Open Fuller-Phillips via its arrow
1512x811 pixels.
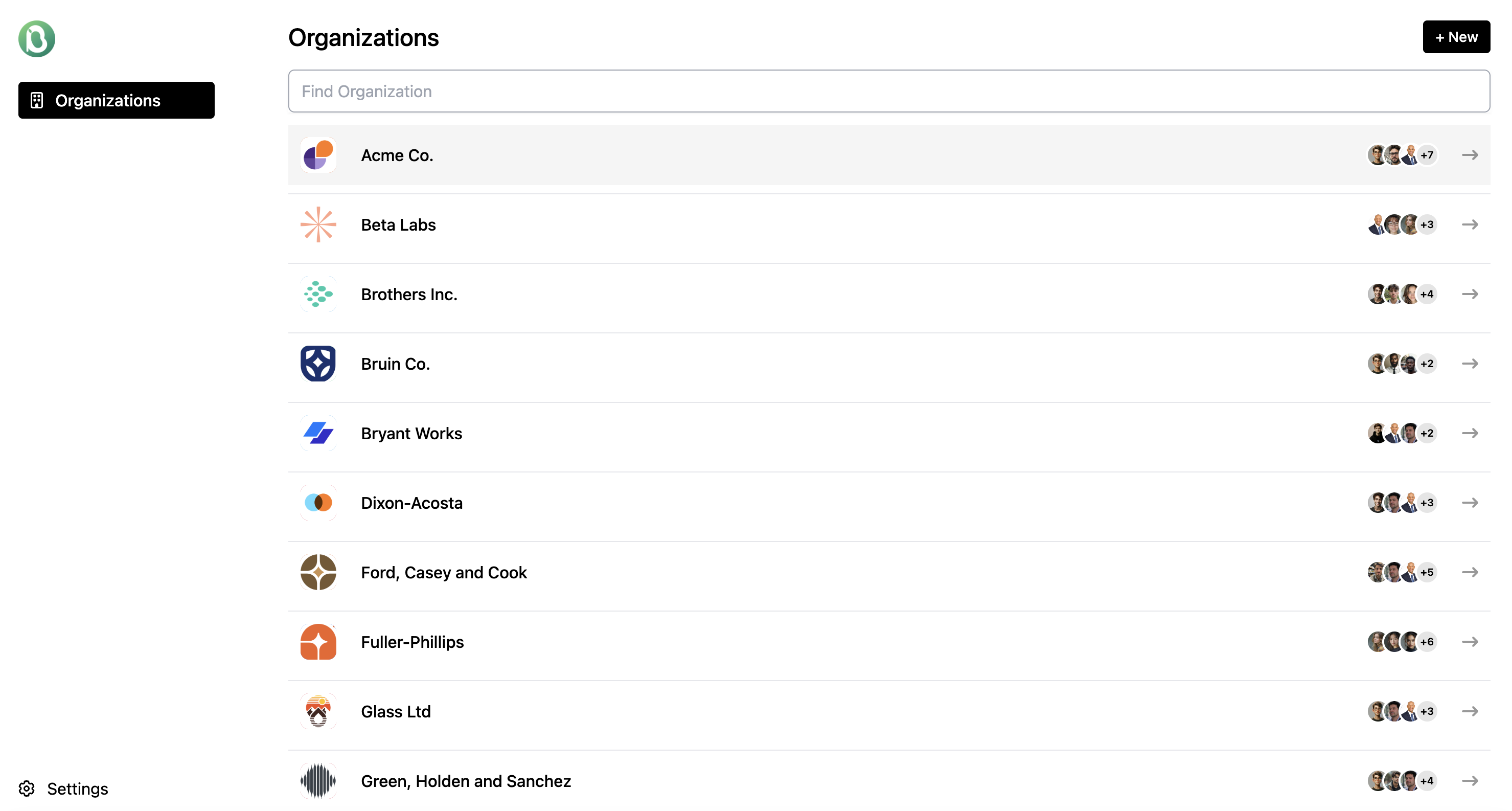click(x=1470, y=642)
